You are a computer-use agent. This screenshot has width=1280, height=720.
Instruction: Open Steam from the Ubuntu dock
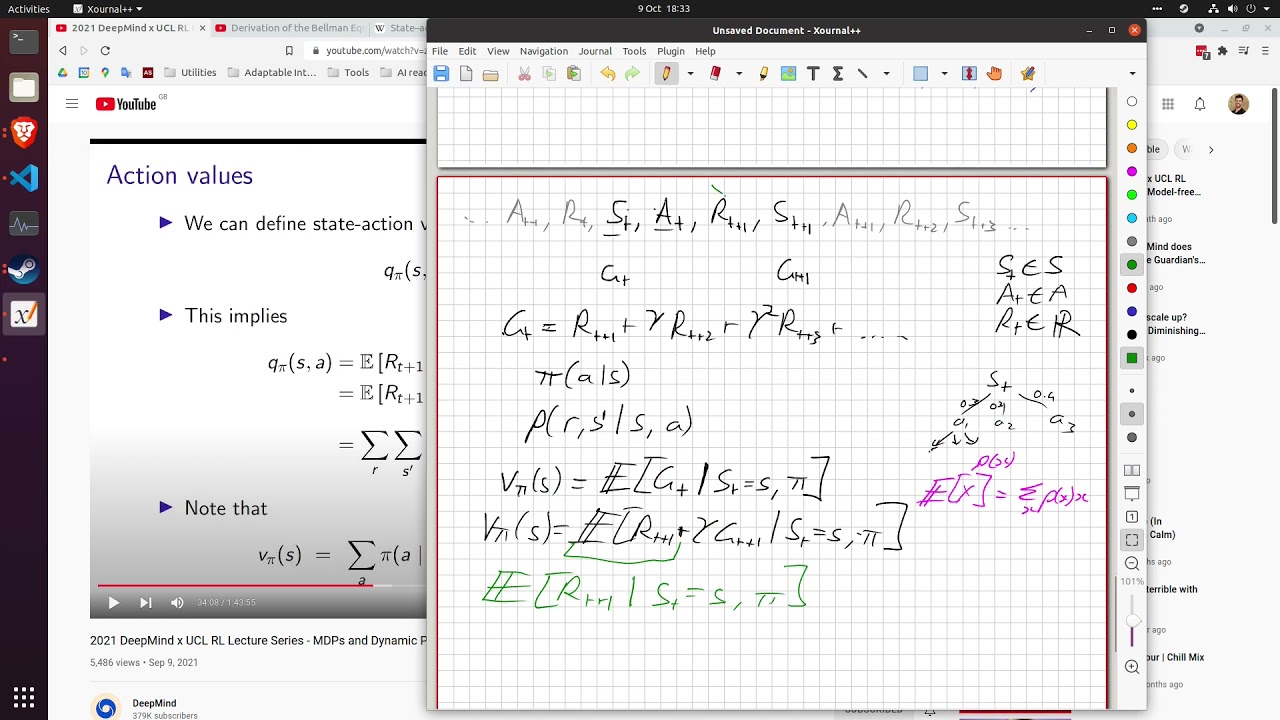tap(24, 270)
